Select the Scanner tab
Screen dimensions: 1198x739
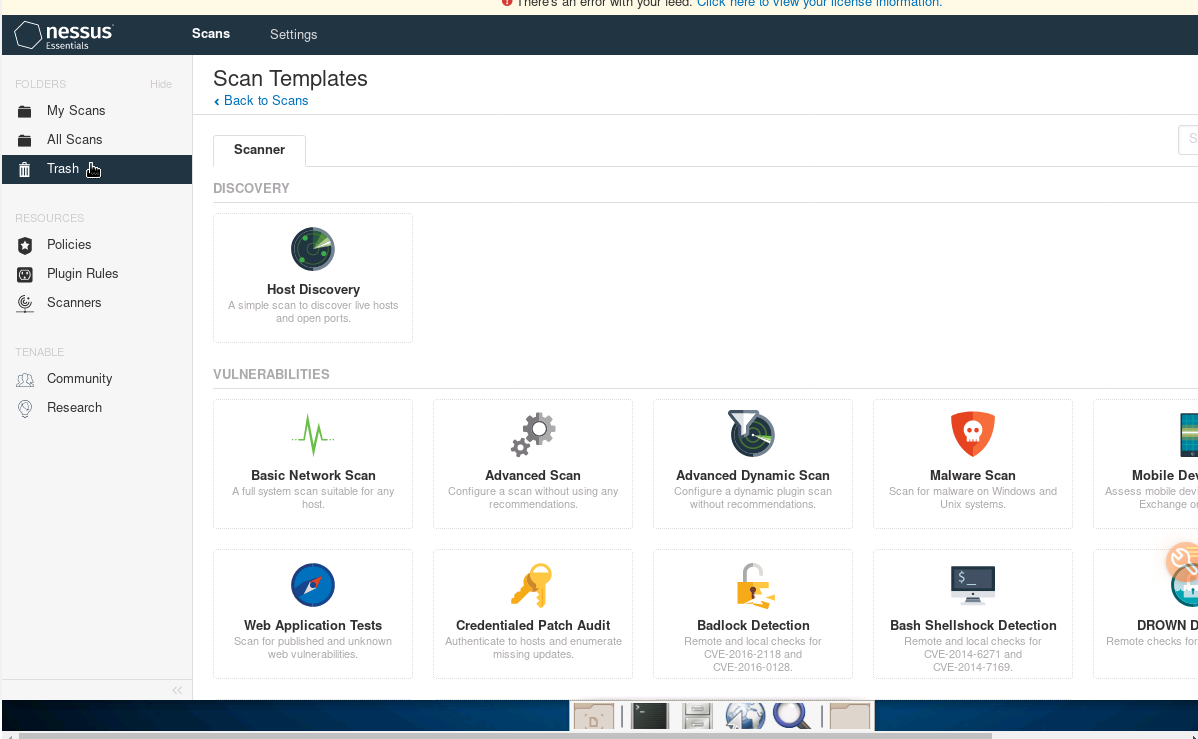(x=259, y=150)
